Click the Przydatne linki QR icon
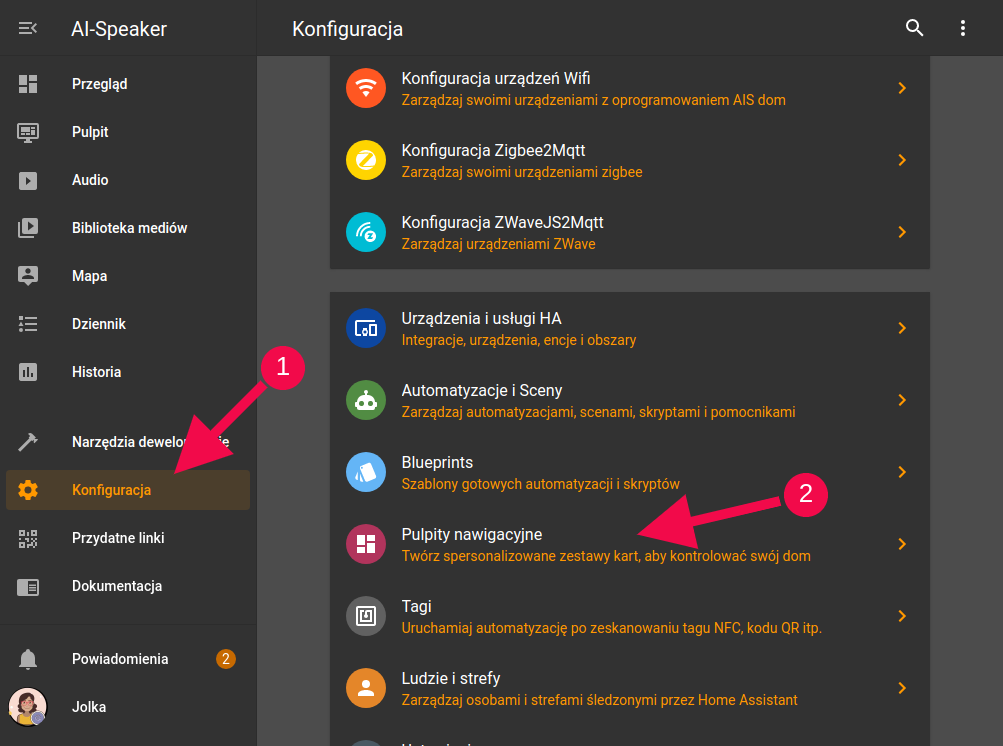 pos(28,538)
